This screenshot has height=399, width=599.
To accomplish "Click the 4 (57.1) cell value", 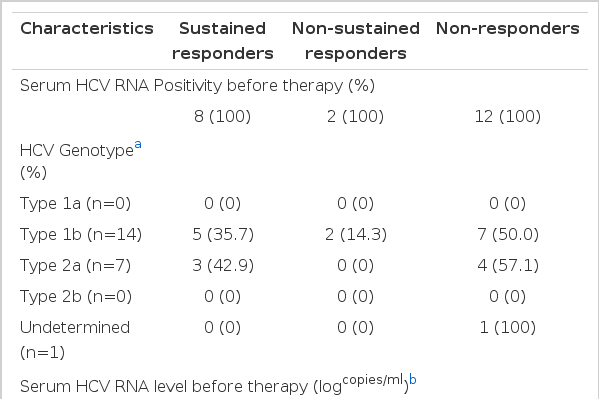I will click(508, 265).
